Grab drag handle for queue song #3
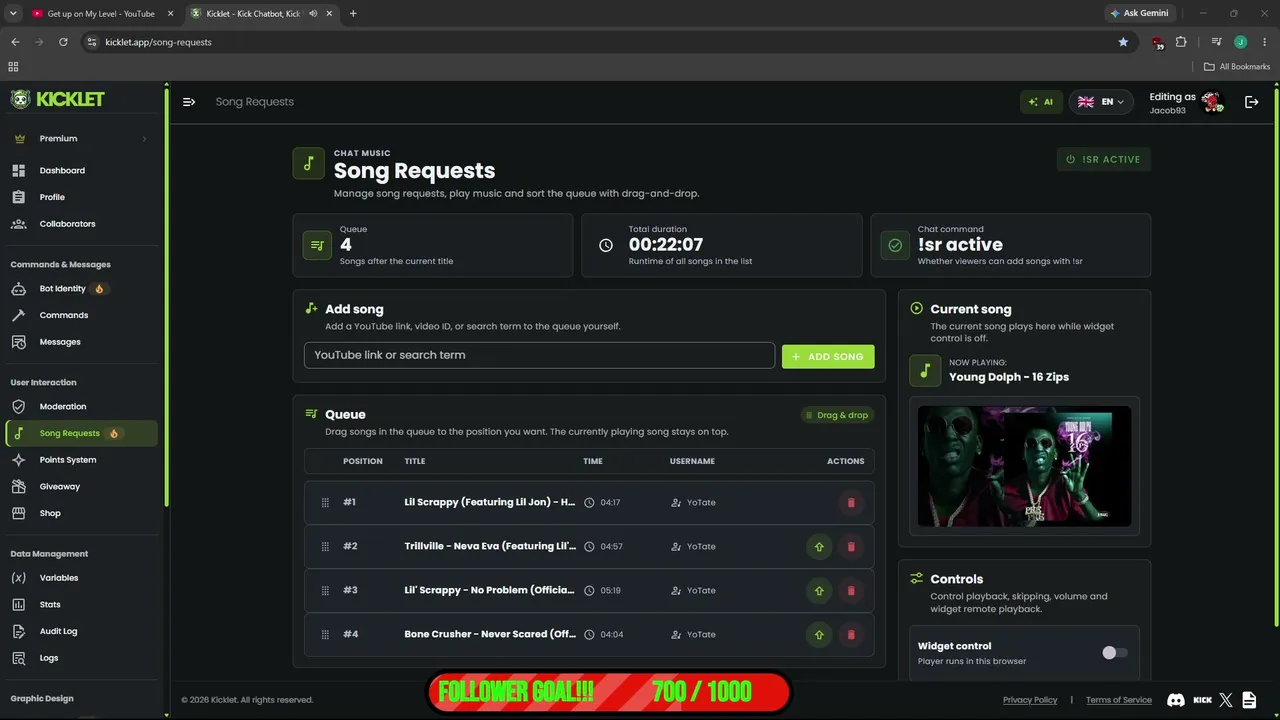Image resolution: width=1280 pixels, height=720 pixels. [x=325, y=590]
